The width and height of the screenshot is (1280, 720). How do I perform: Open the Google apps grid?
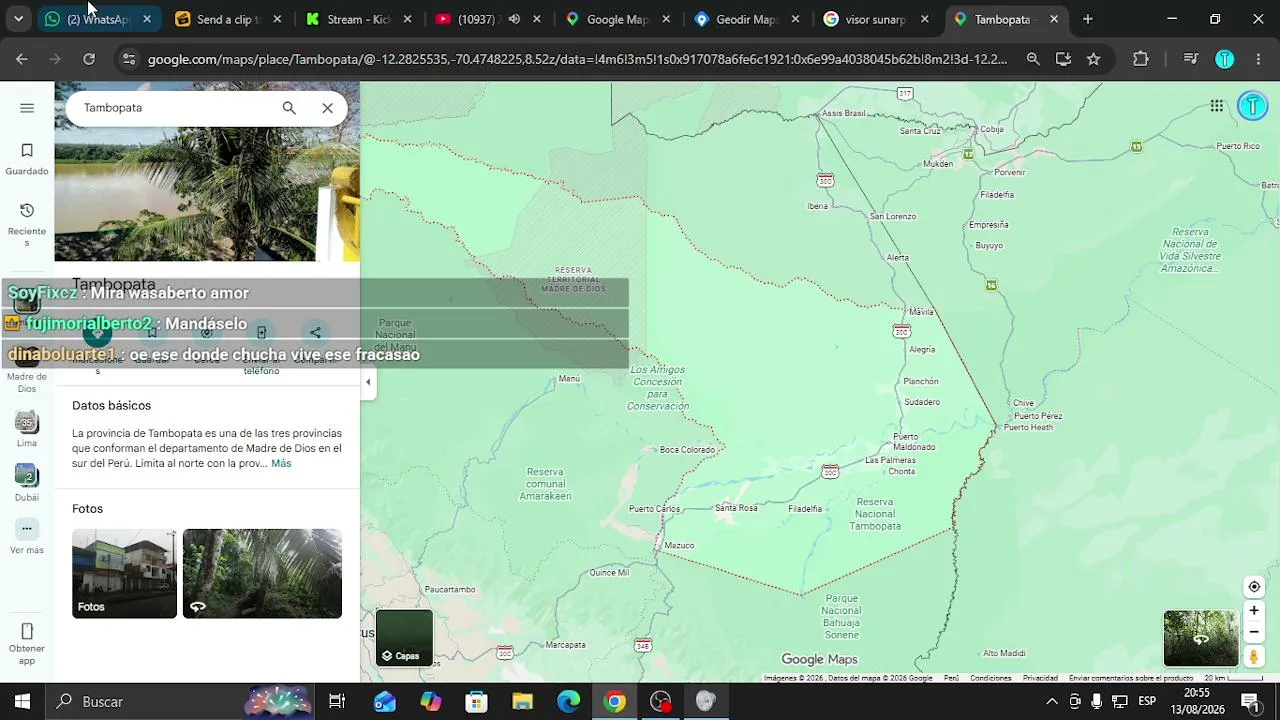(1217, 106)
